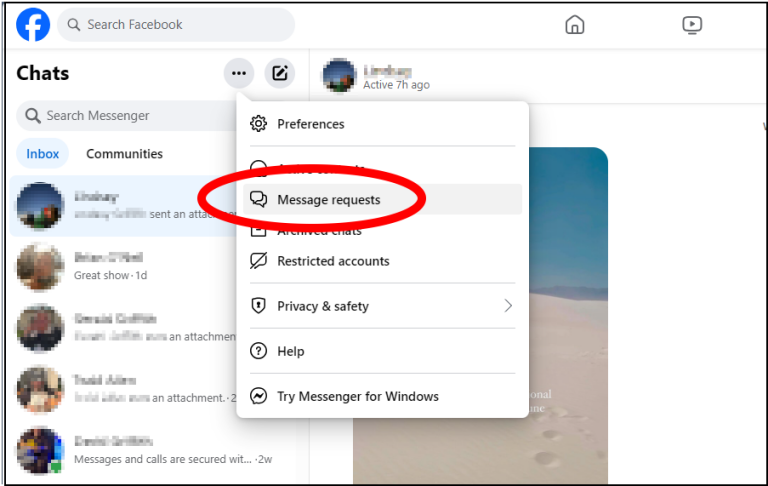Click the Preferences gear icon
This screenshot has height=486, width=768.
[x=258, y=124]
